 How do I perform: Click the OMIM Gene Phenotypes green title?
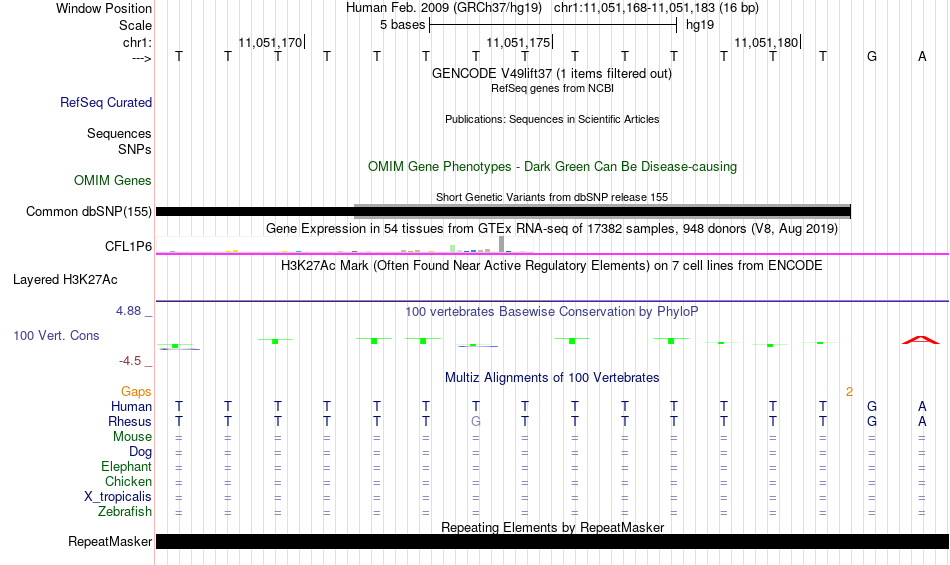(x=553, y=167)
